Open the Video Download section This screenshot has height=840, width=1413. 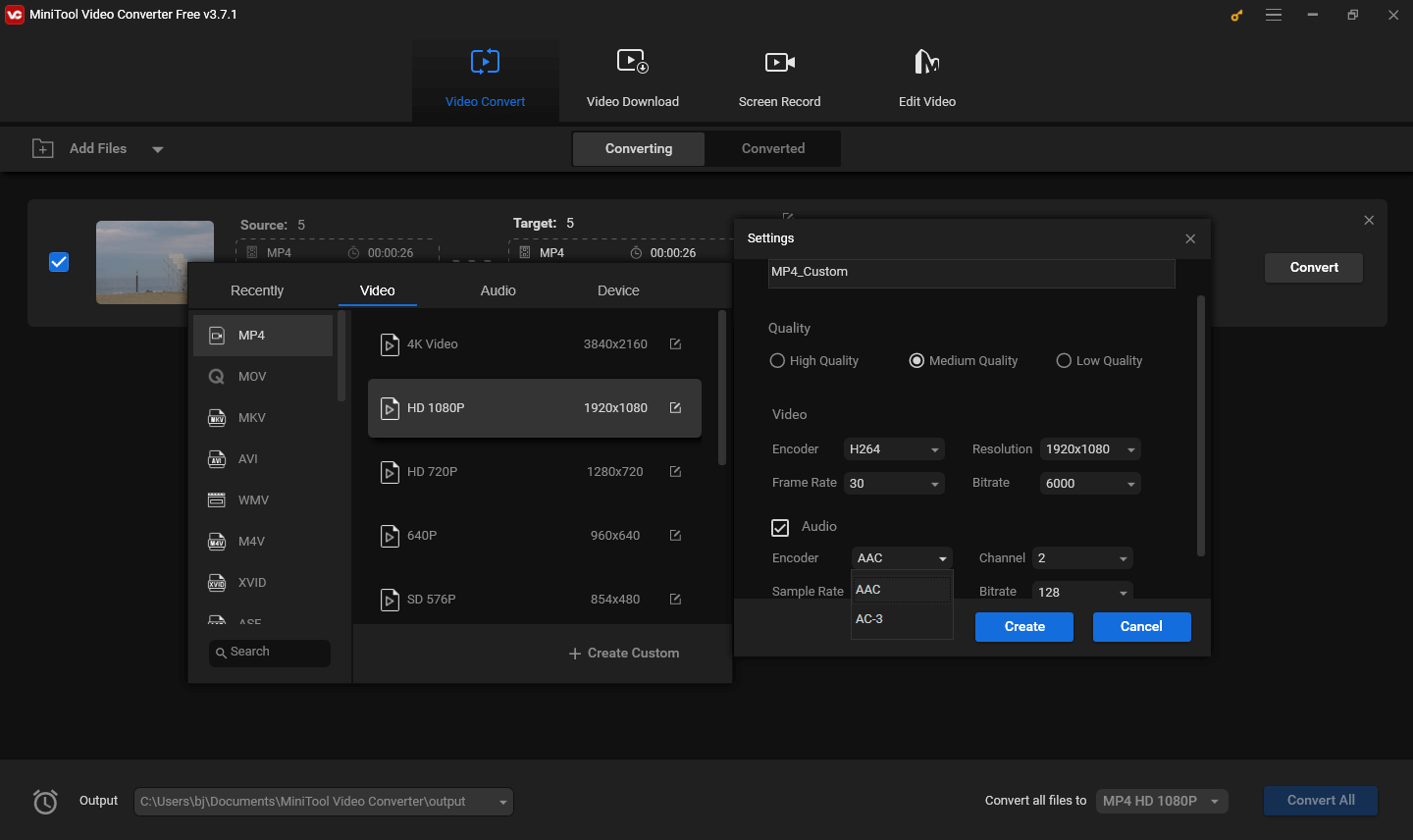pyautogui.click(x=632, y=79)
